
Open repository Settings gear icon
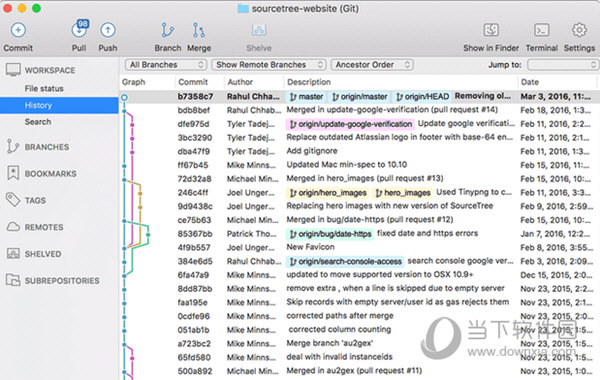[x=579, y=30]
